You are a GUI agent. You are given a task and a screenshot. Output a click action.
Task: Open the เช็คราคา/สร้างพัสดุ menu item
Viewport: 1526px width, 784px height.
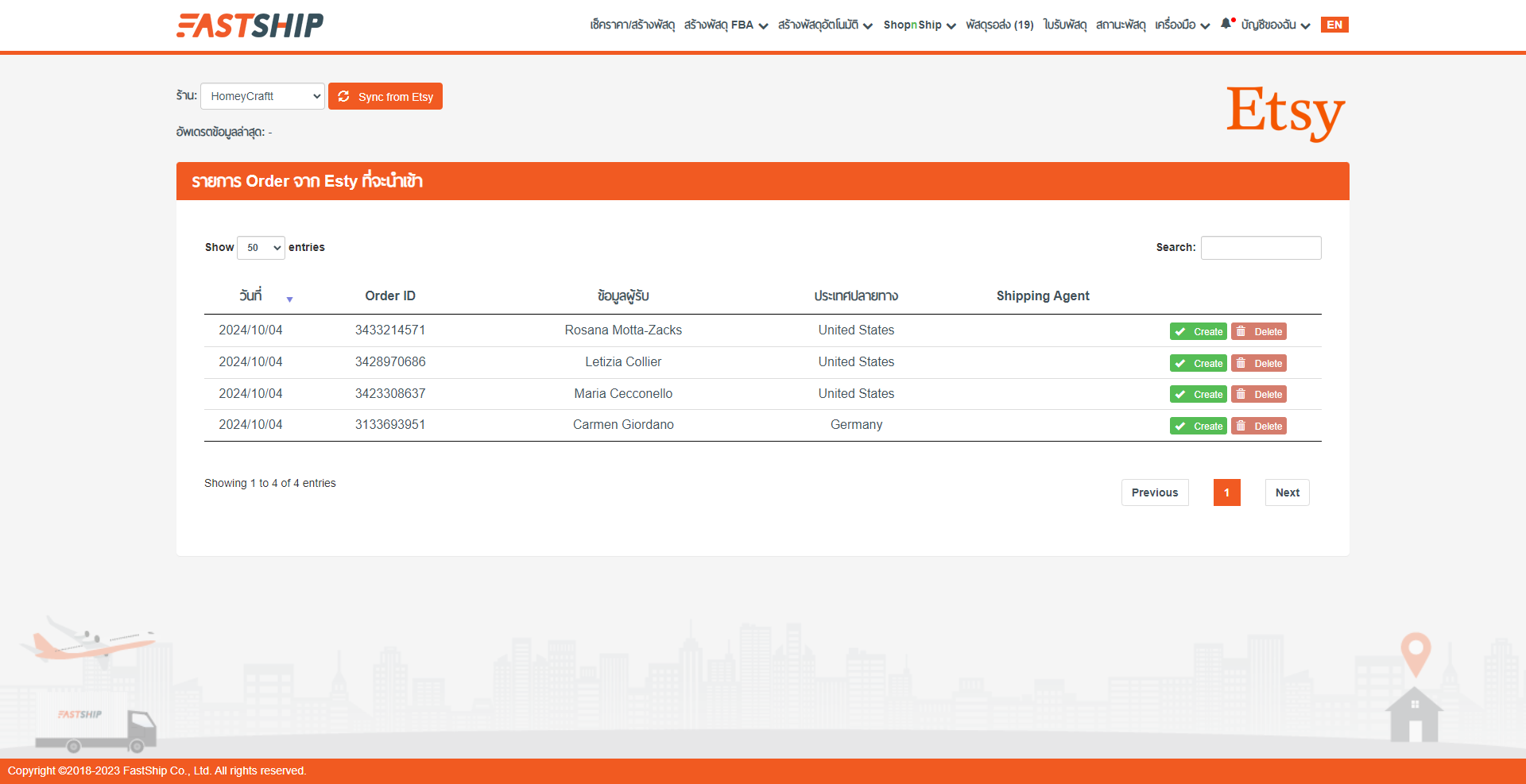[x=632, y=25]
